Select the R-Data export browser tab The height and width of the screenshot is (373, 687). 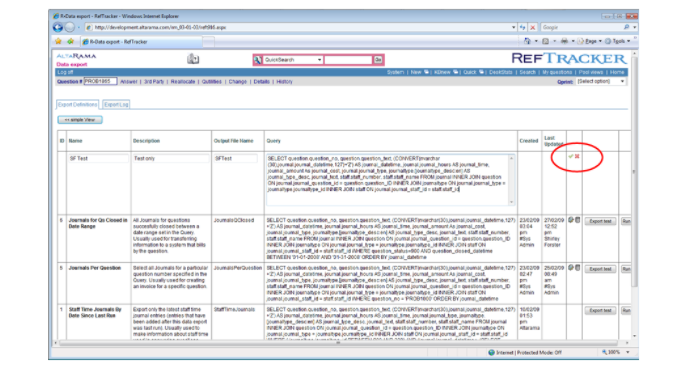click(x=141, y=42)
